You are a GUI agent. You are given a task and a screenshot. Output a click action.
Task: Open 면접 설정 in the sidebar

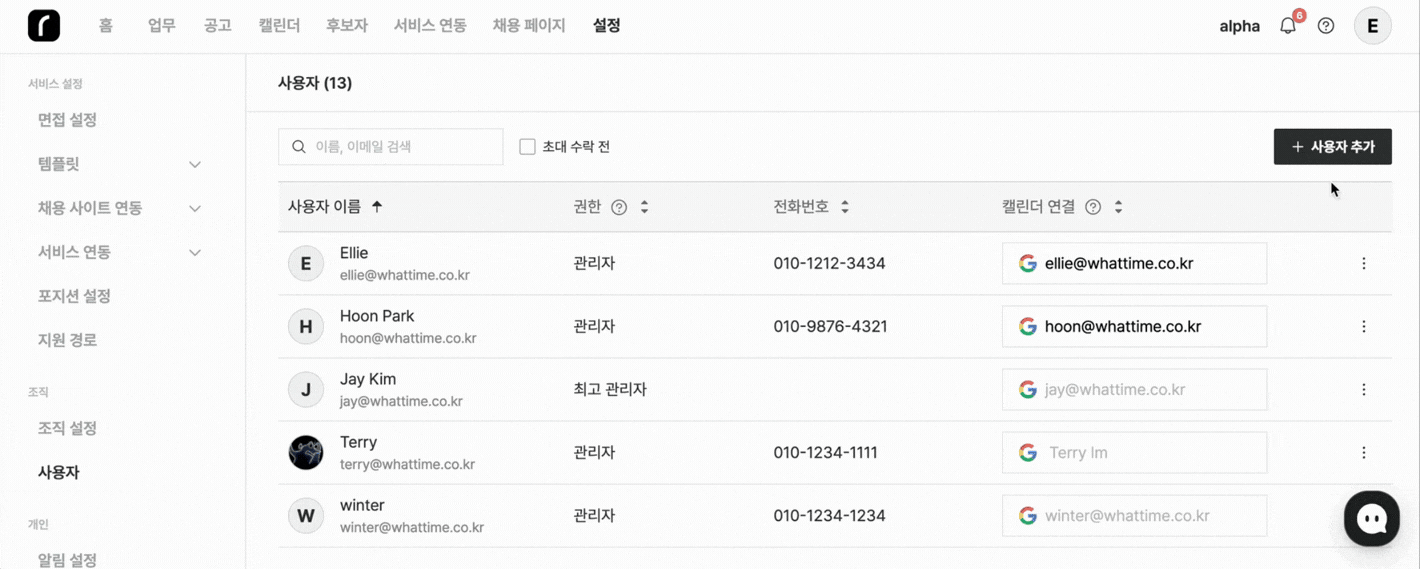pos(67,120)
